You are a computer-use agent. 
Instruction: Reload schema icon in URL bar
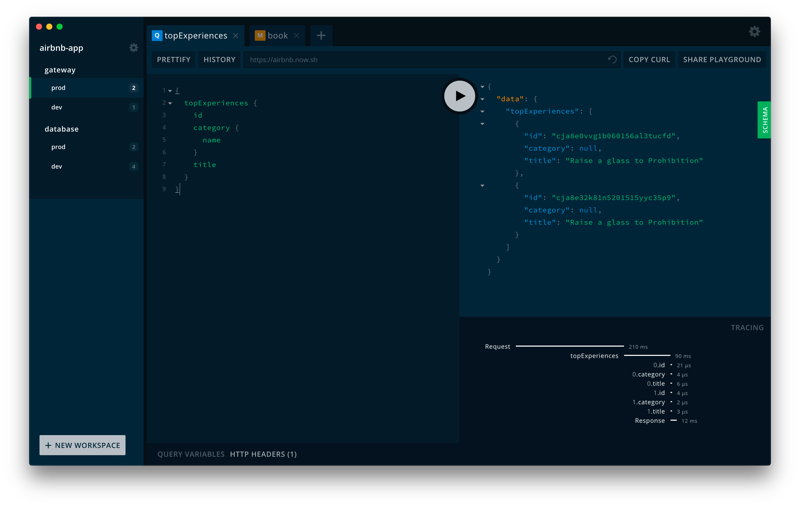(x=612, y=60)
